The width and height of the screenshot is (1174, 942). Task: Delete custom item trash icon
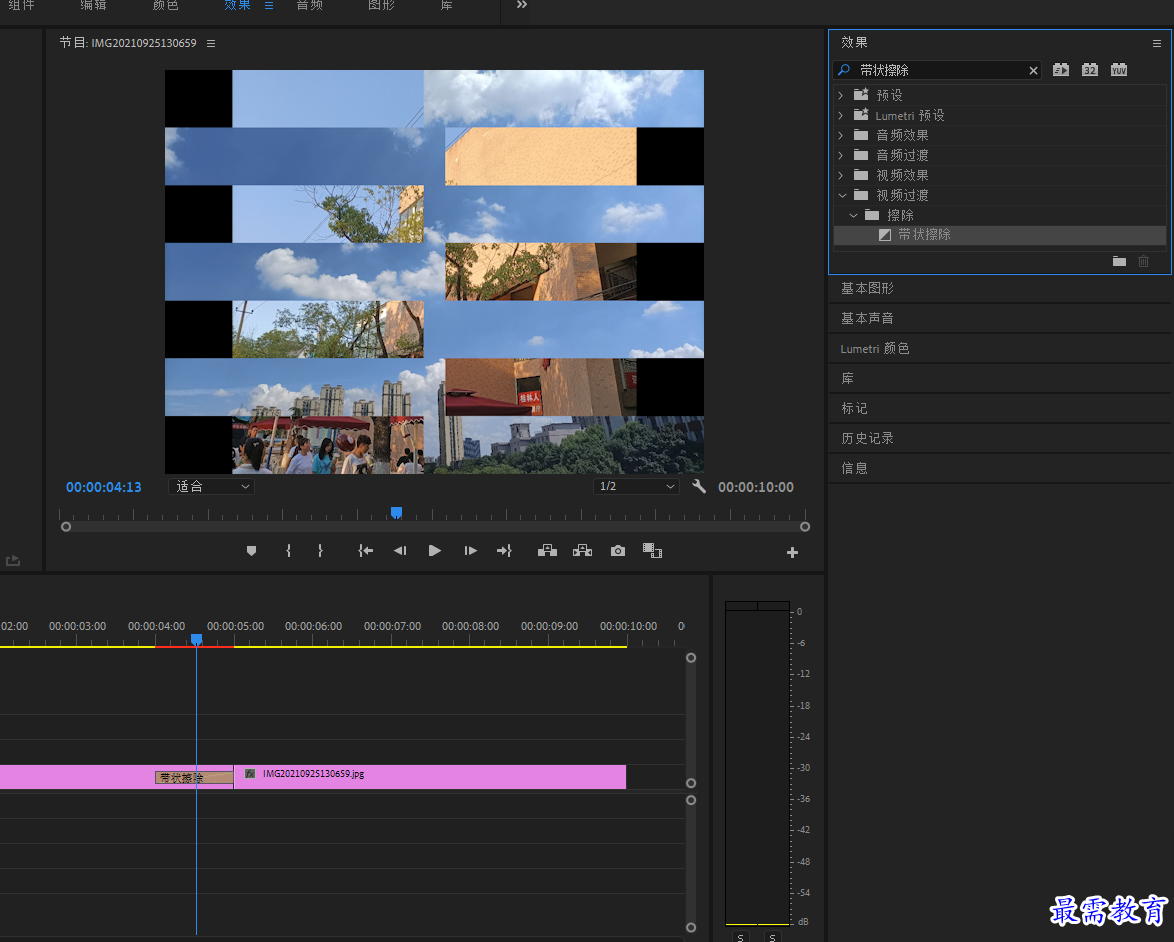click(x=1143, y=261)
